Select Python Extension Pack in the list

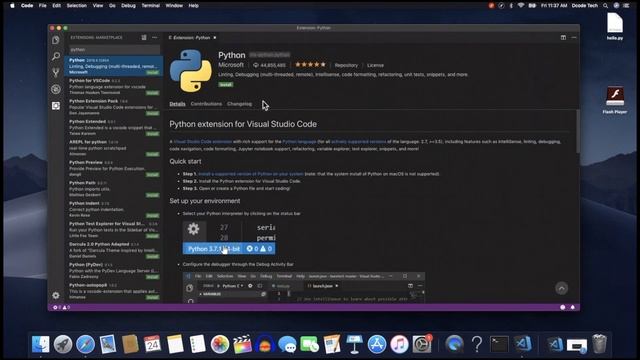[114, 107]
